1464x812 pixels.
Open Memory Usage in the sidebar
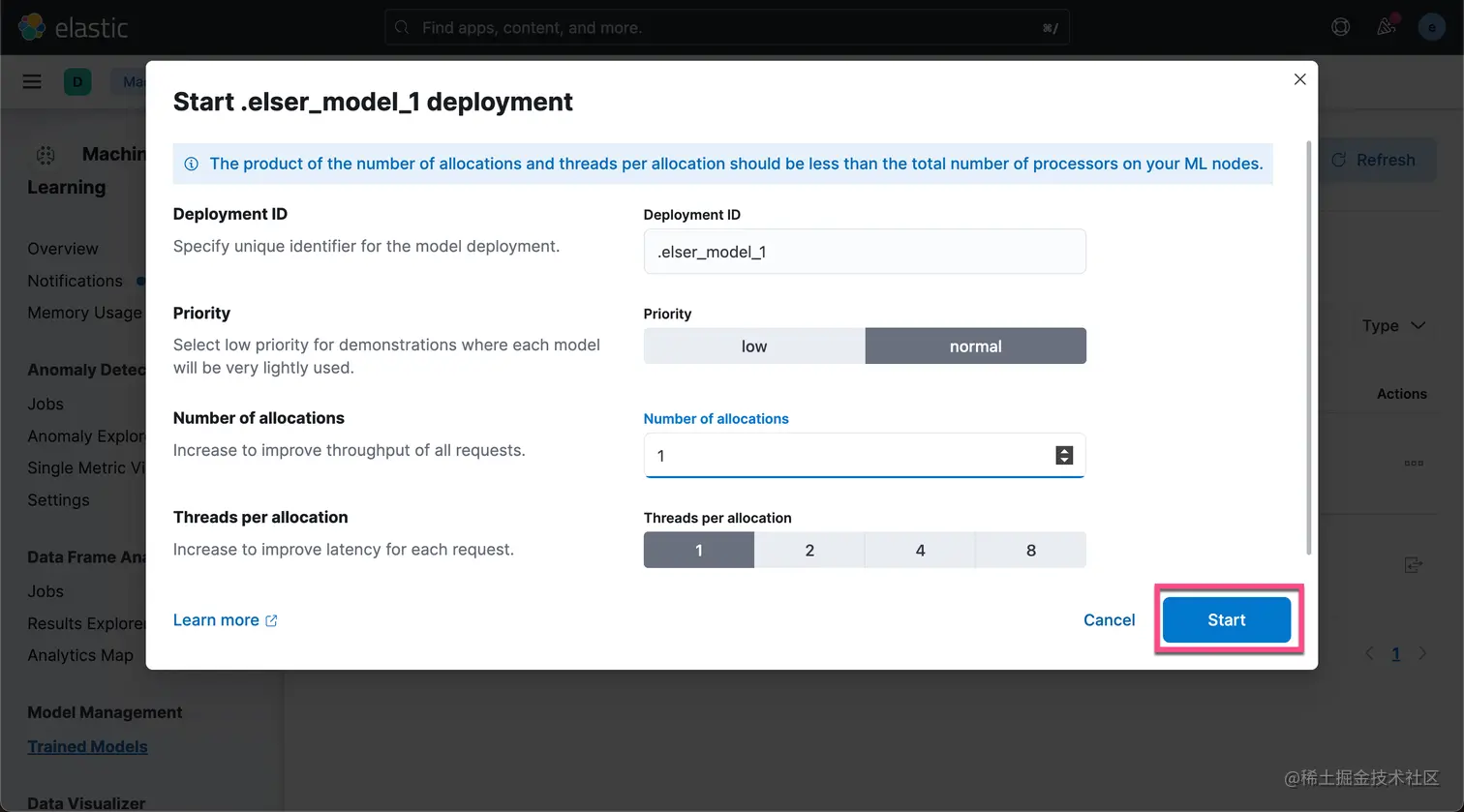[x=84, y=313]
